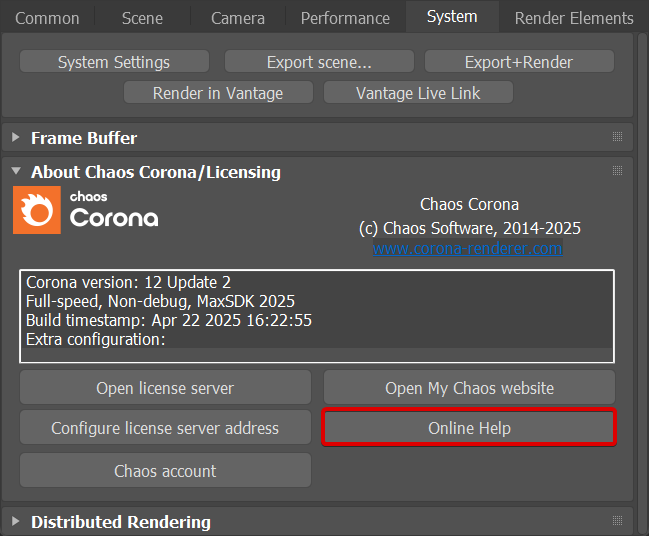
Task: Click Open My Chaos website
Action: [469, 387]
